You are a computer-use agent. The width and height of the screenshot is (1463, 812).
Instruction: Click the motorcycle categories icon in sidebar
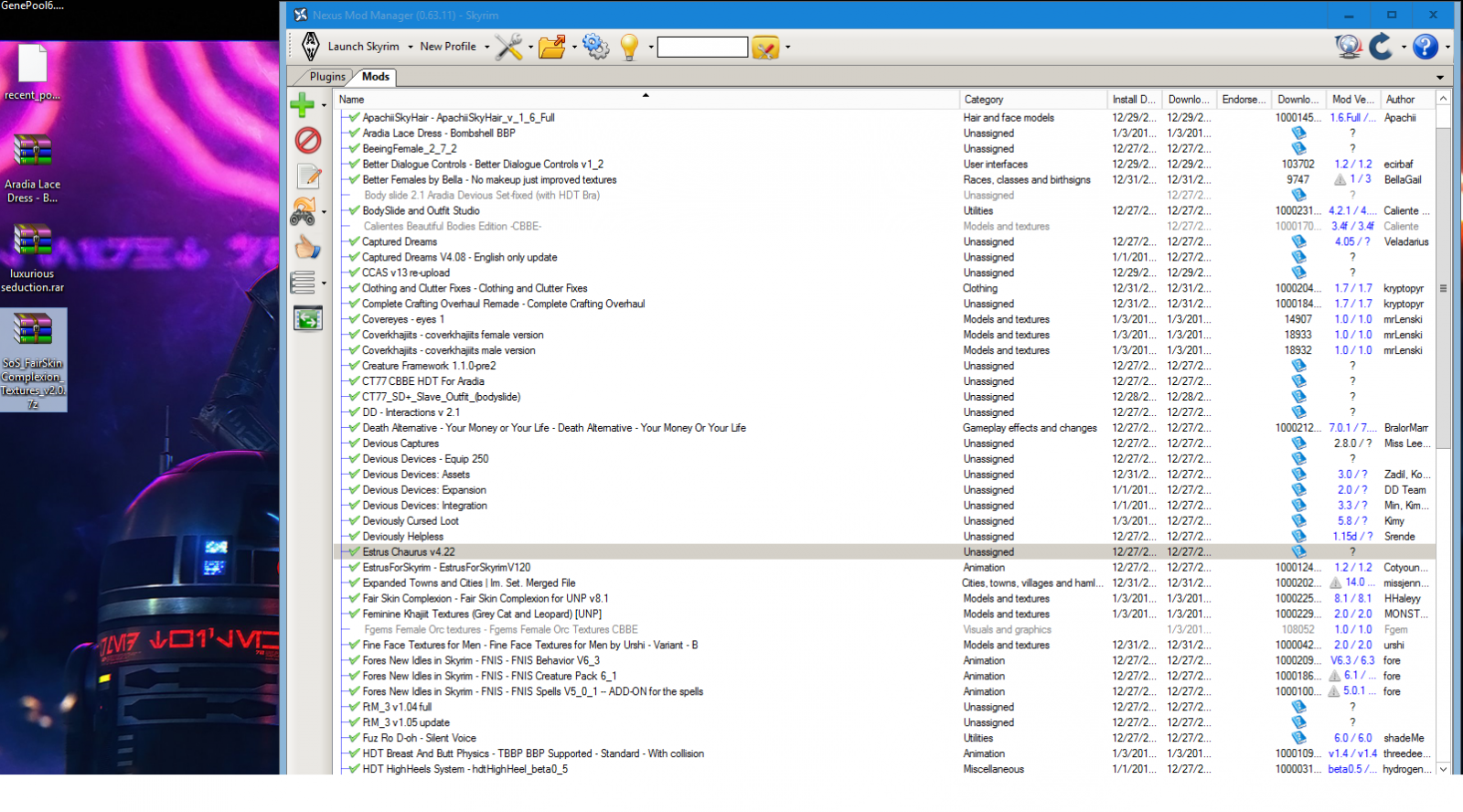(x=303, y=211)
